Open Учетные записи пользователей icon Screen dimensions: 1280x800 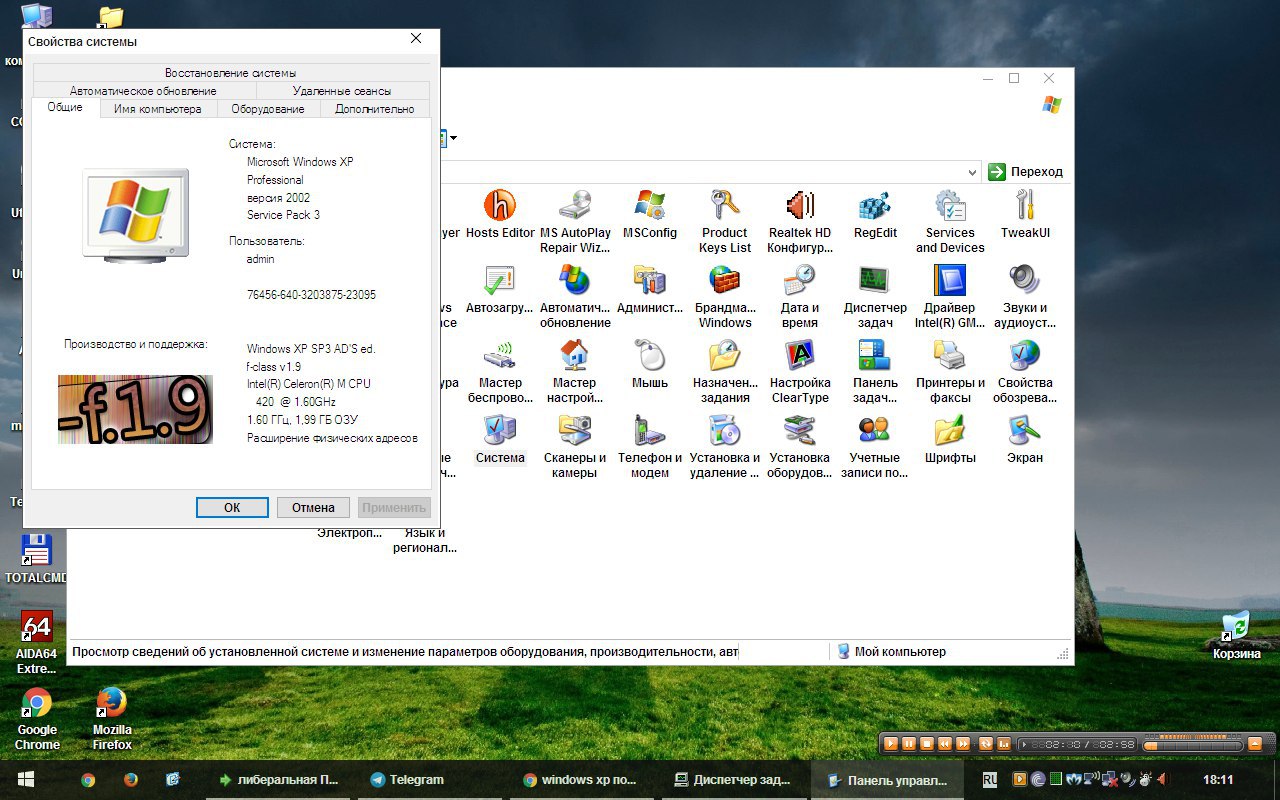click(875, 446)
